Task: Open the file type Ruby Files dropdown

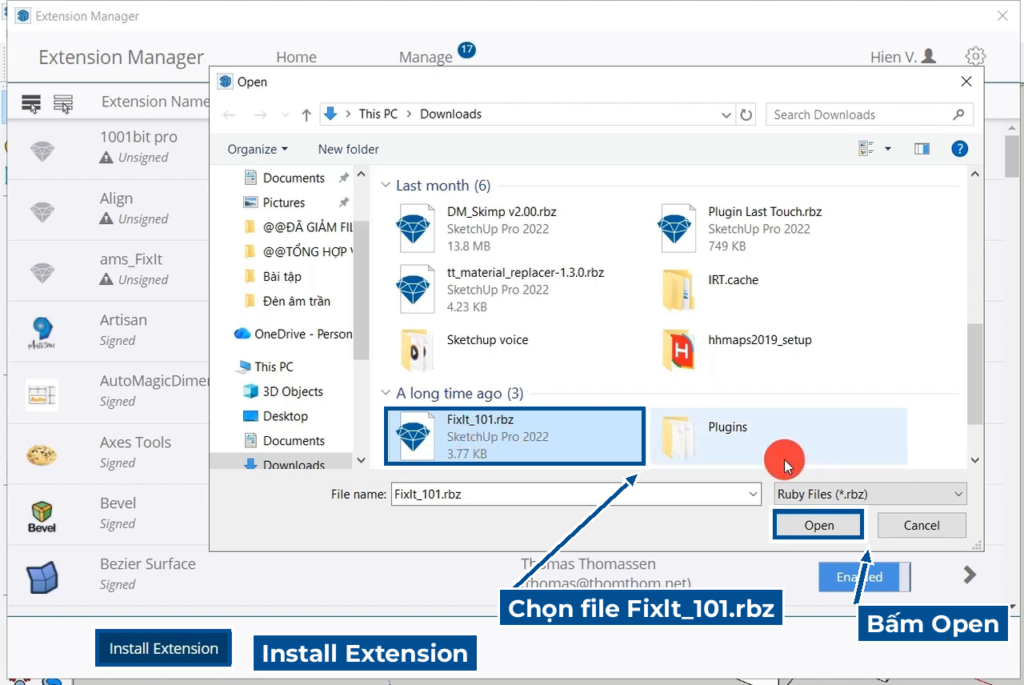Action: pyautogui.click(x=870, y=494)
